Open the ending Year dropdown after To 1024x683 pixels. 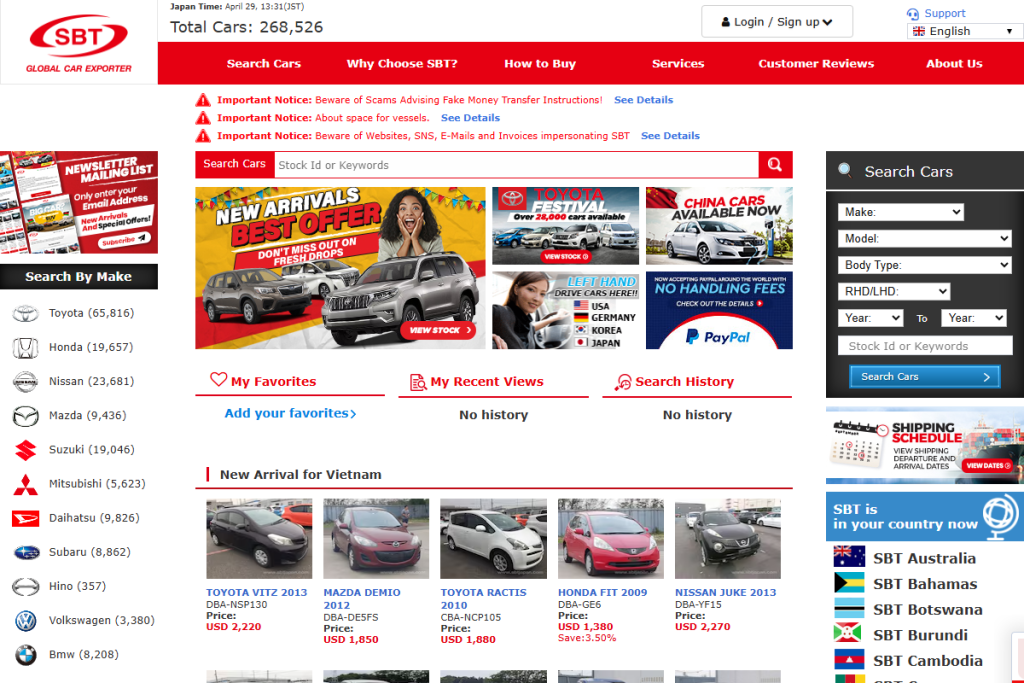tap(974, 318)
